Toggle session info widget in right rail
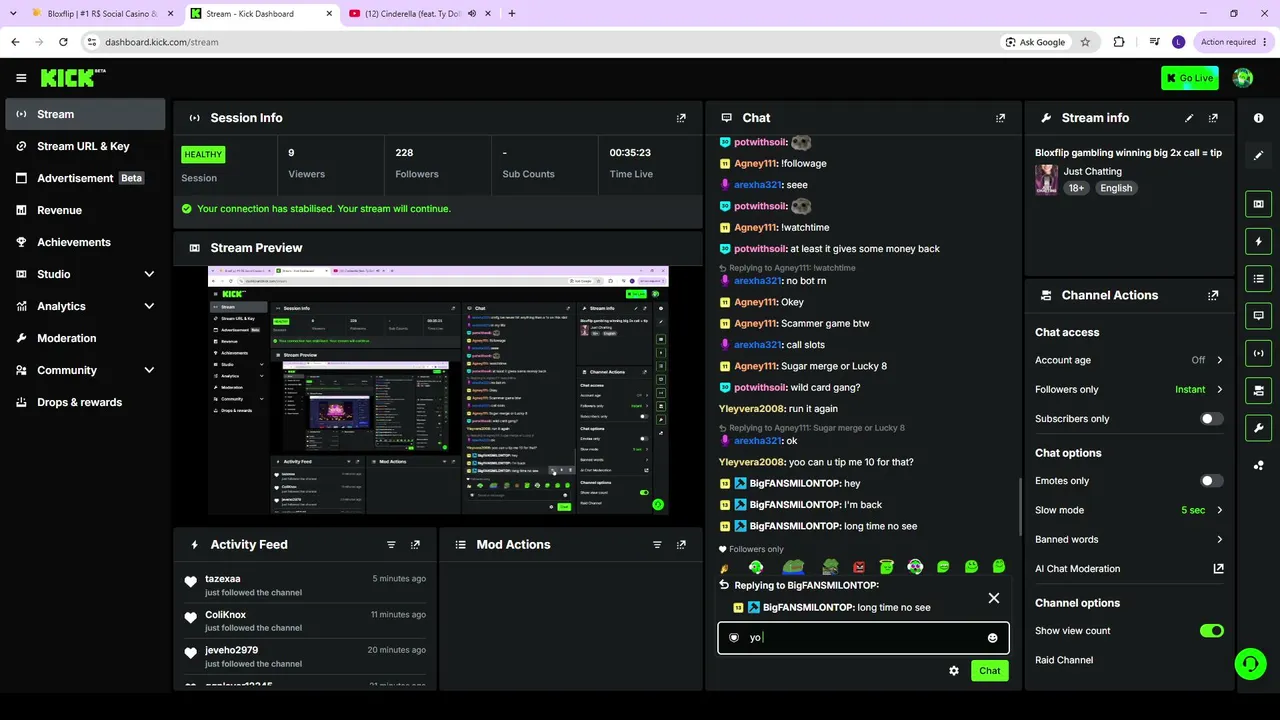The width and height of the screenshot is (1280, 720). point(1258,353)
